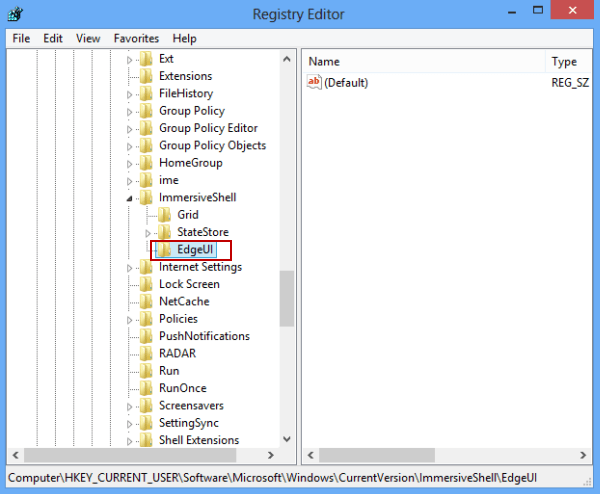The width and height of the screenshot is (600, 494).
Task: Click the Internet Settings folder icon
Action: [x=146, y=267]
